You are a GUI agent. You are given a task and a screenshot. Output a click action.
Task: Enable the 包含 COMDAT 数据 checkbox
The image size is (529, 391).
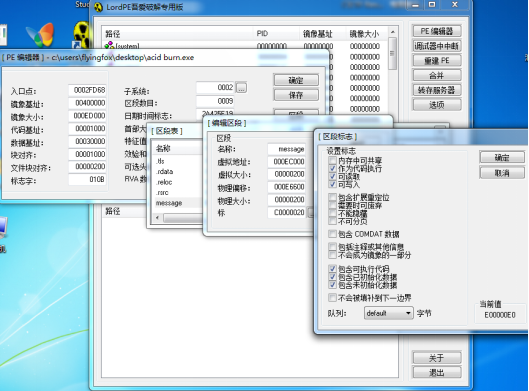(332, 234)
